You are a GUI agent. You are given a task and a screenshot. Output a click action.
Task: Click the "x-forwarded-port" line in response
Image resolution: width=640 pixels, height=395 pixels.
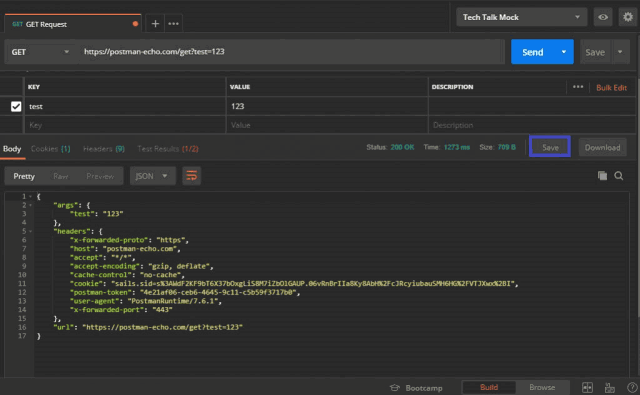point(121,310)
